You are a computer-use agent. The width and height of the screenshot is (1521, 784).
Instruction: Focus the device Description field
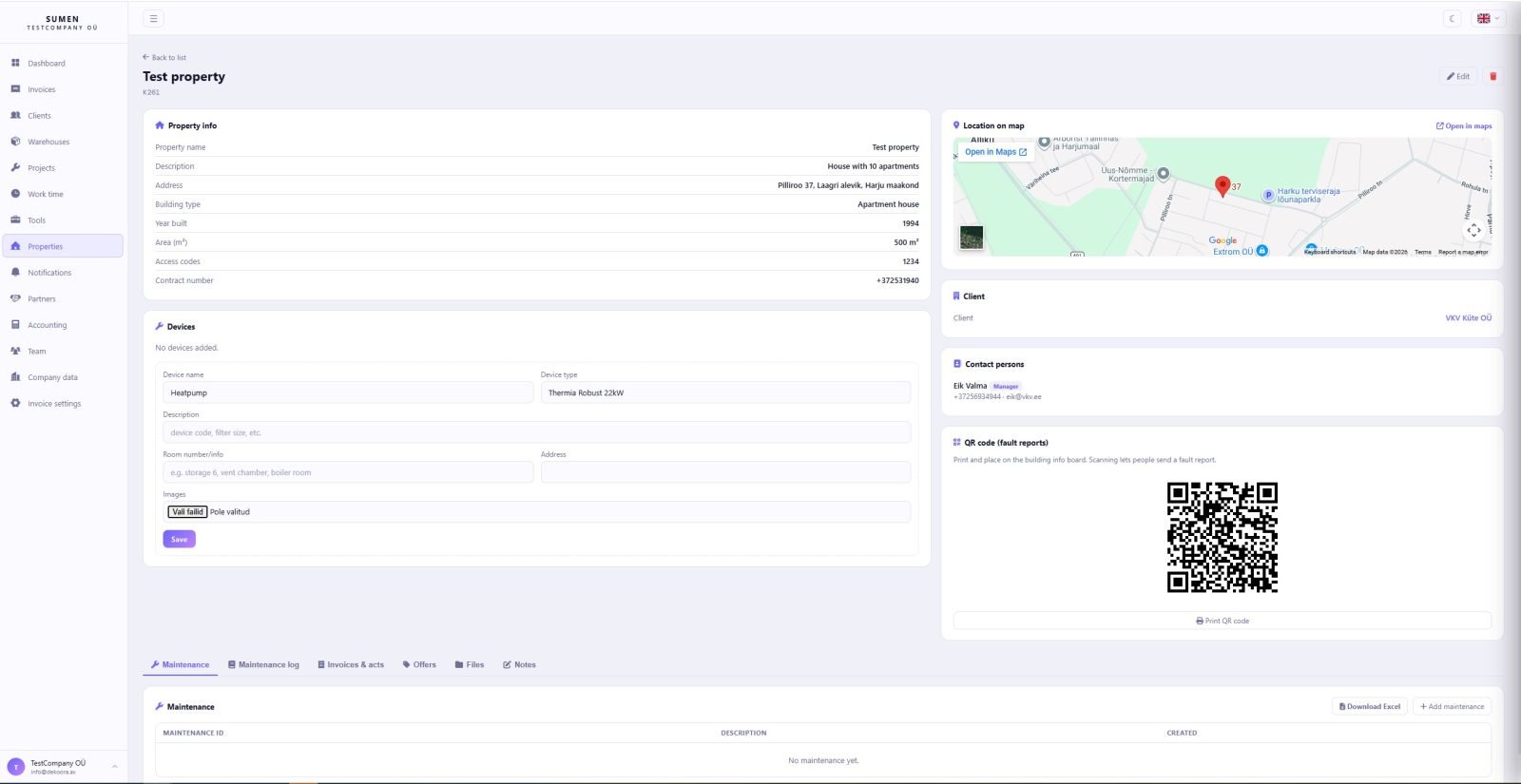(x=537, y=432)
